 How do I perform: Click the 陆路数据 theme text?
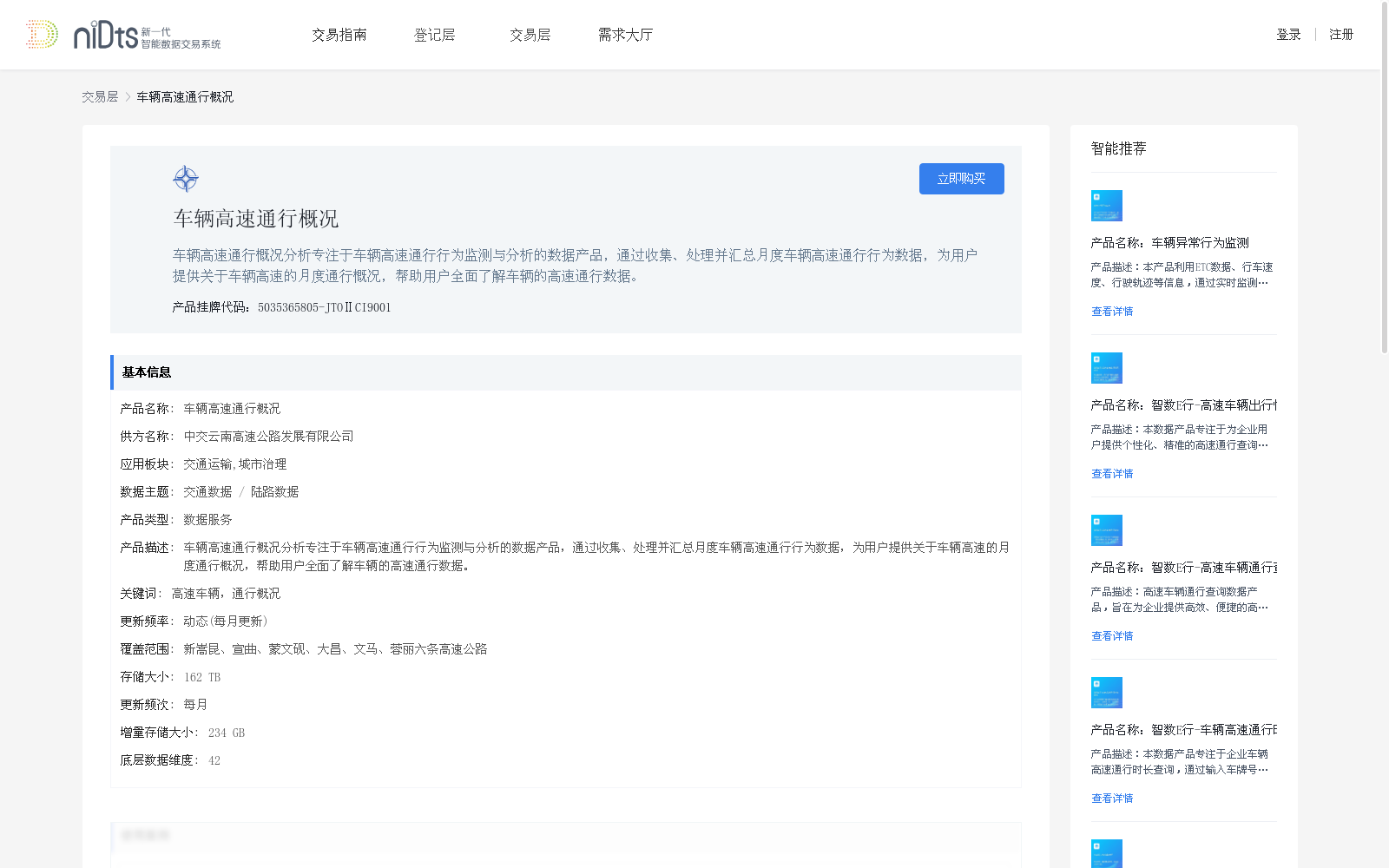tap(274, 492)
